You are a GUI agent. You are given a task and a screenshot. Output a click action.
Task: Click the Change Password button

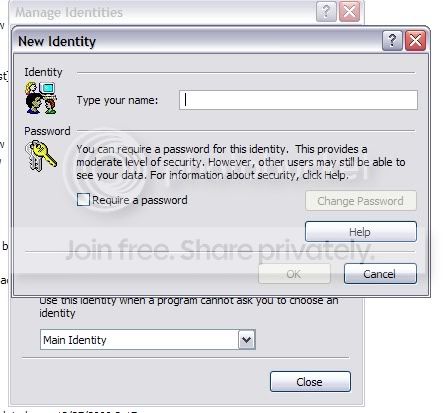(x=361, y=201)
